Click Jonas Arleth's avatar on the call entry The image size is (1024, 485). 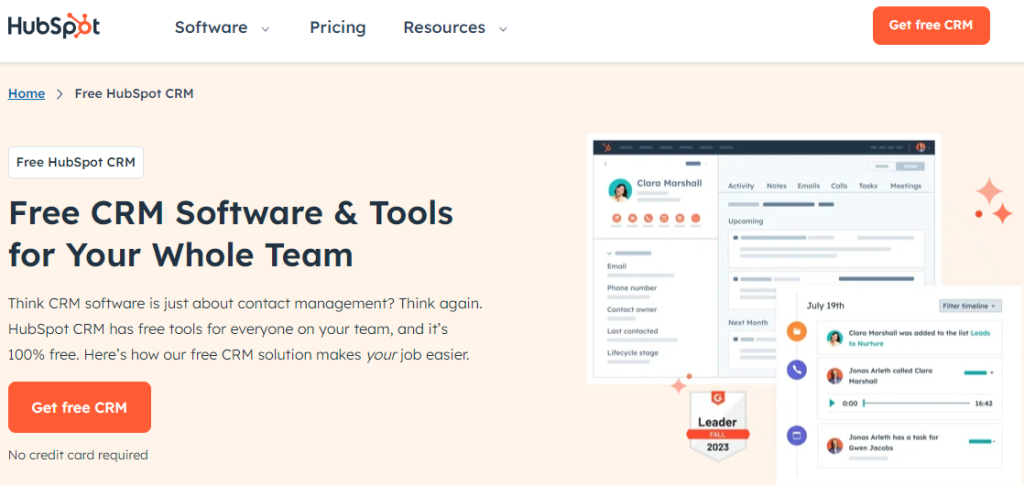(x=834, y=376)
